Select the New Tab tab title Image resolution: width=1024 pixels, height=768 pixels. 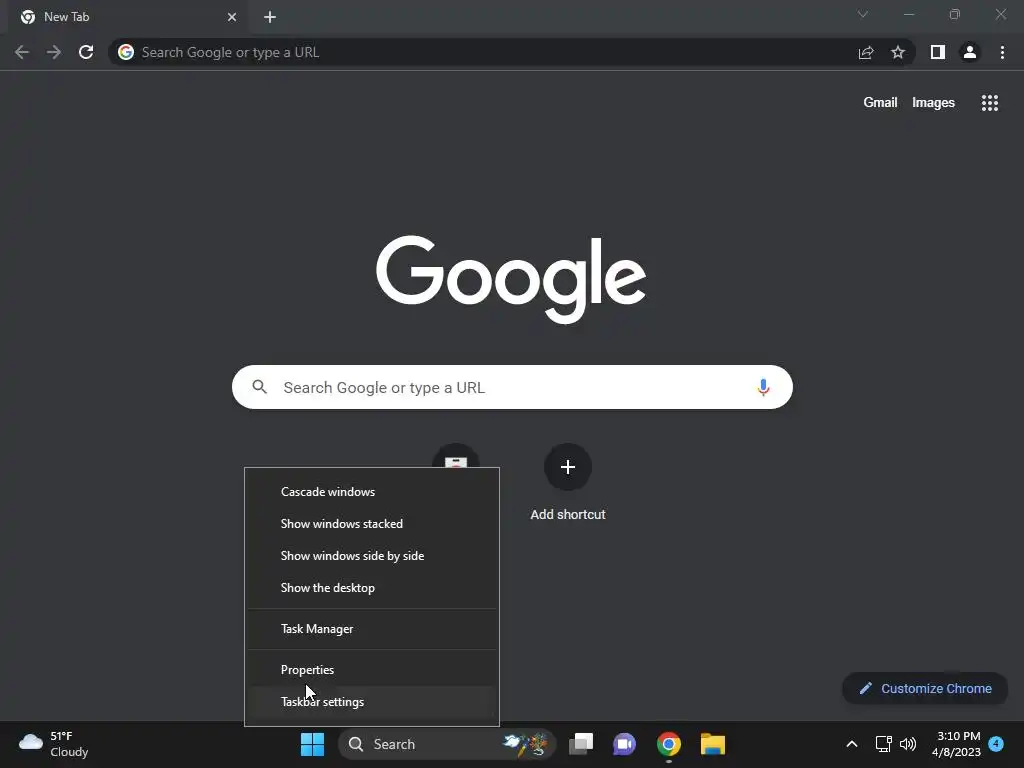coord(67,17)
